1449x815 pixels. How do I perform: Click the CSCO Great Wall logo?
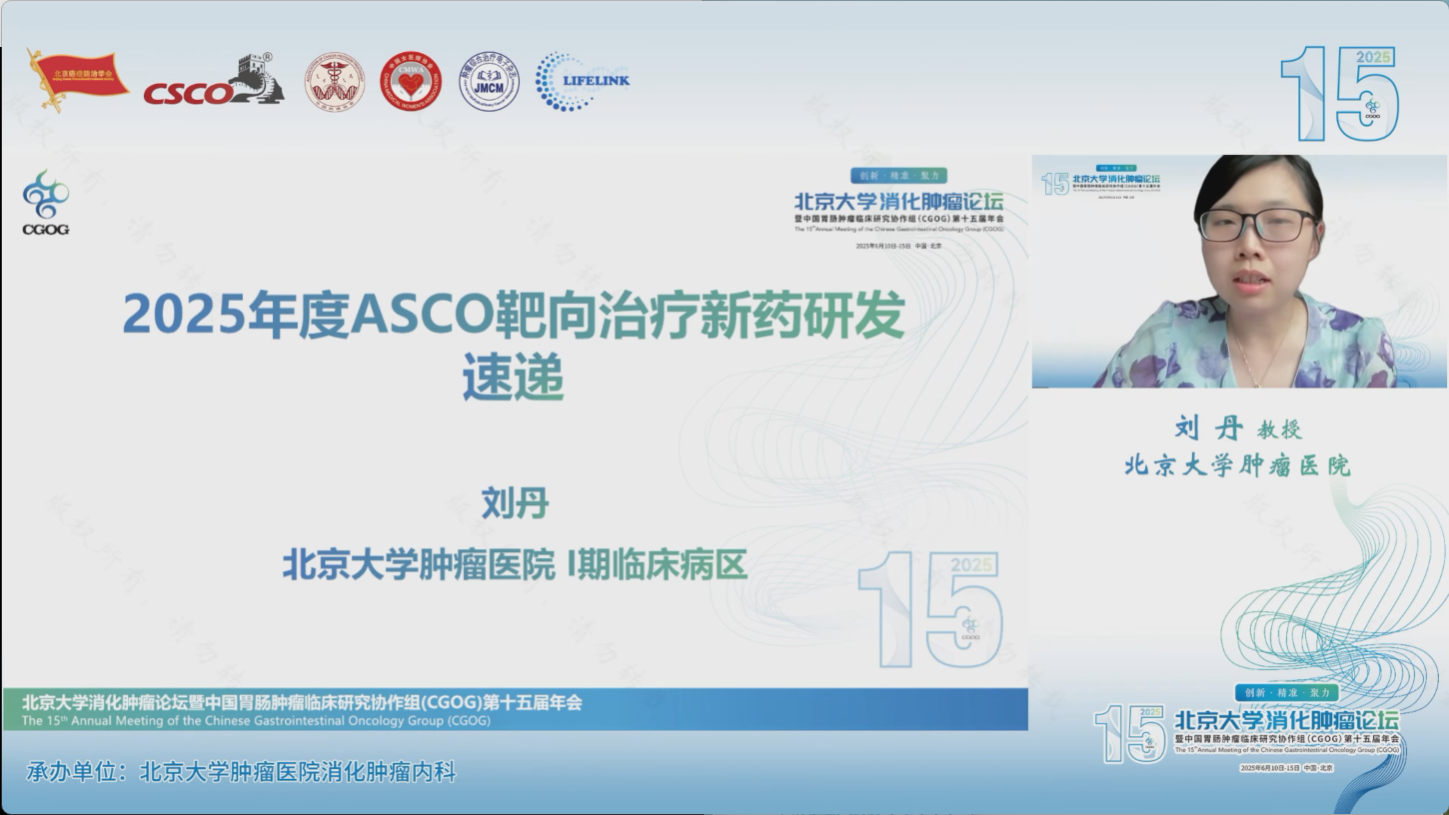pyautogui.click(x=213, y=82)
